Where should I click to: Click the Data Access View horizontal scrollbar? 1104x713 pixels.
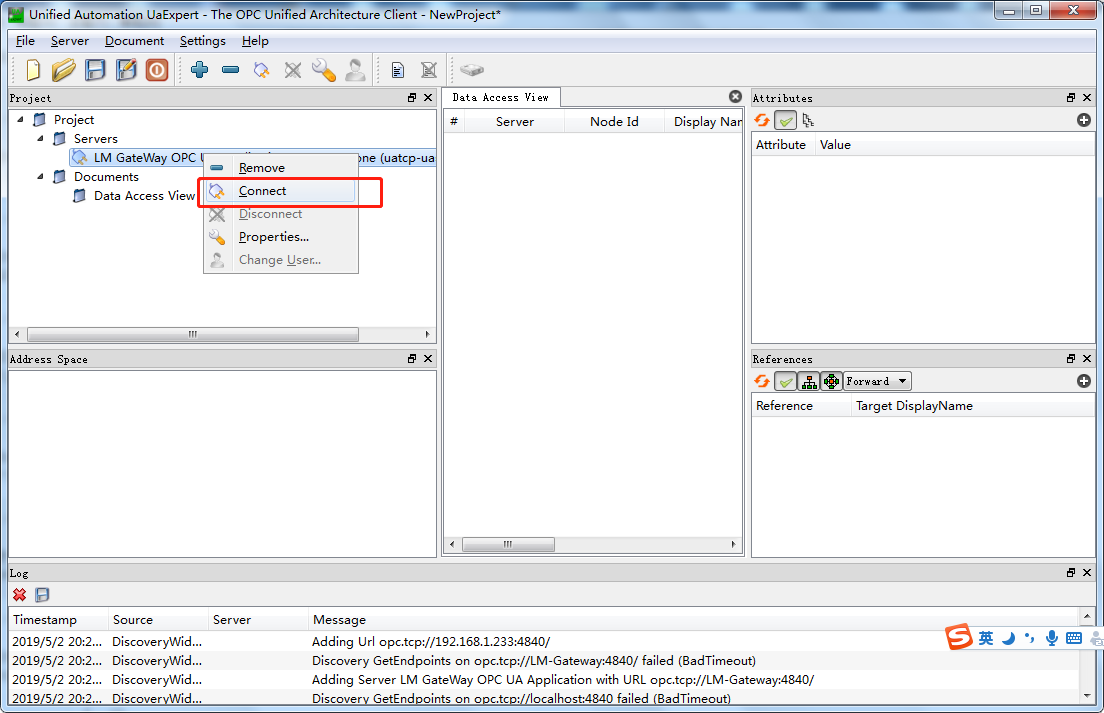coord(508,544)
